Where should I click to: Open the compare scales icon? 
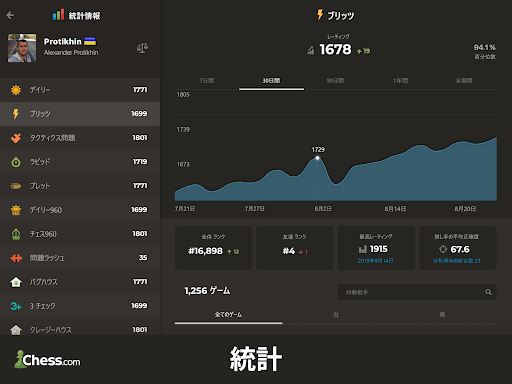tap(142, 48)
